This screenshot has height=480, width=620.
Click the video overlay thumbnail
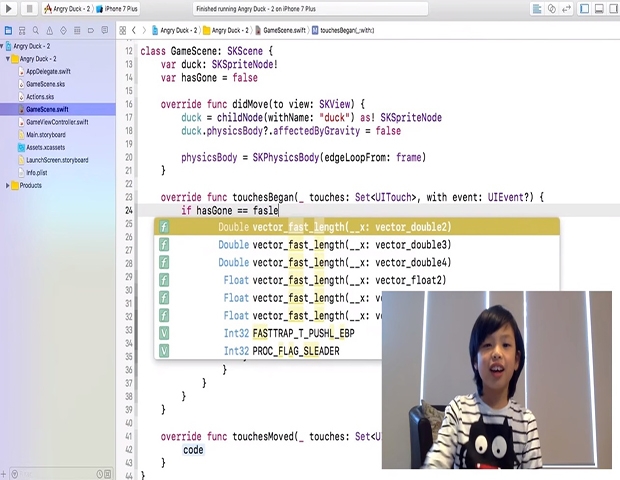click(x=497, y=380)
